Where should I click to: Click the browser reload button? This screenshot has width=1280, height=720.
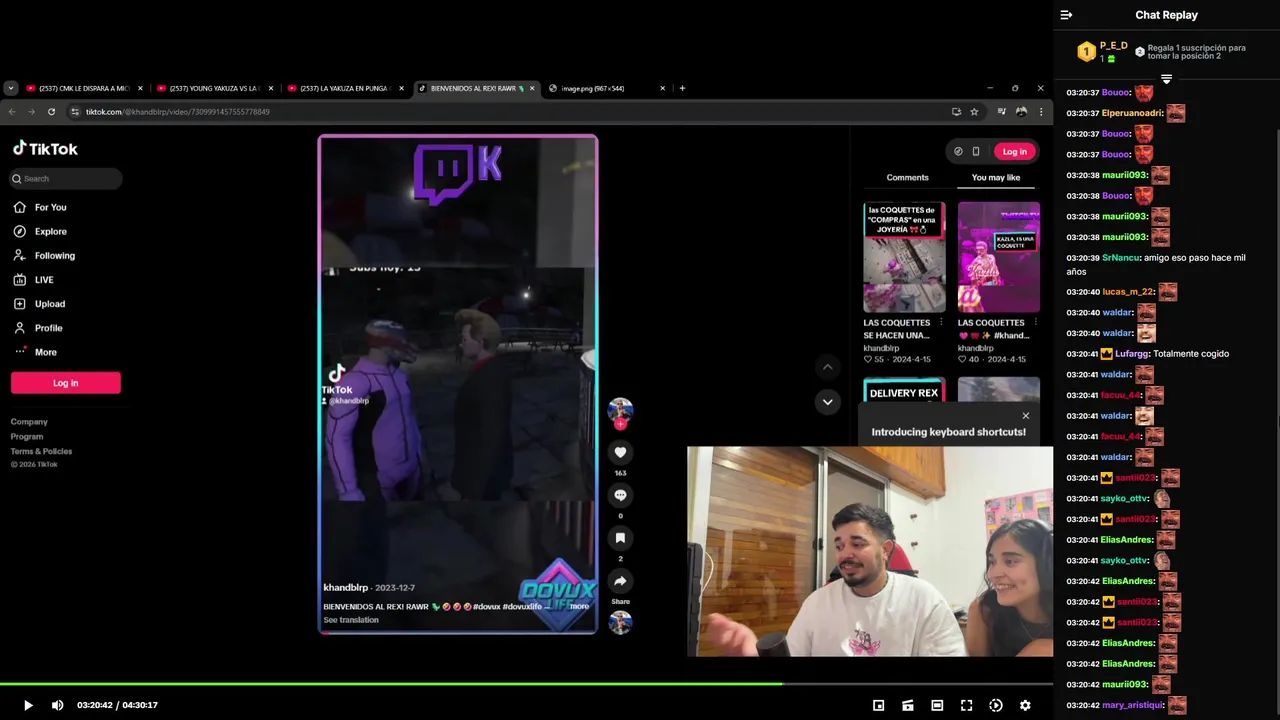[51, 112]
